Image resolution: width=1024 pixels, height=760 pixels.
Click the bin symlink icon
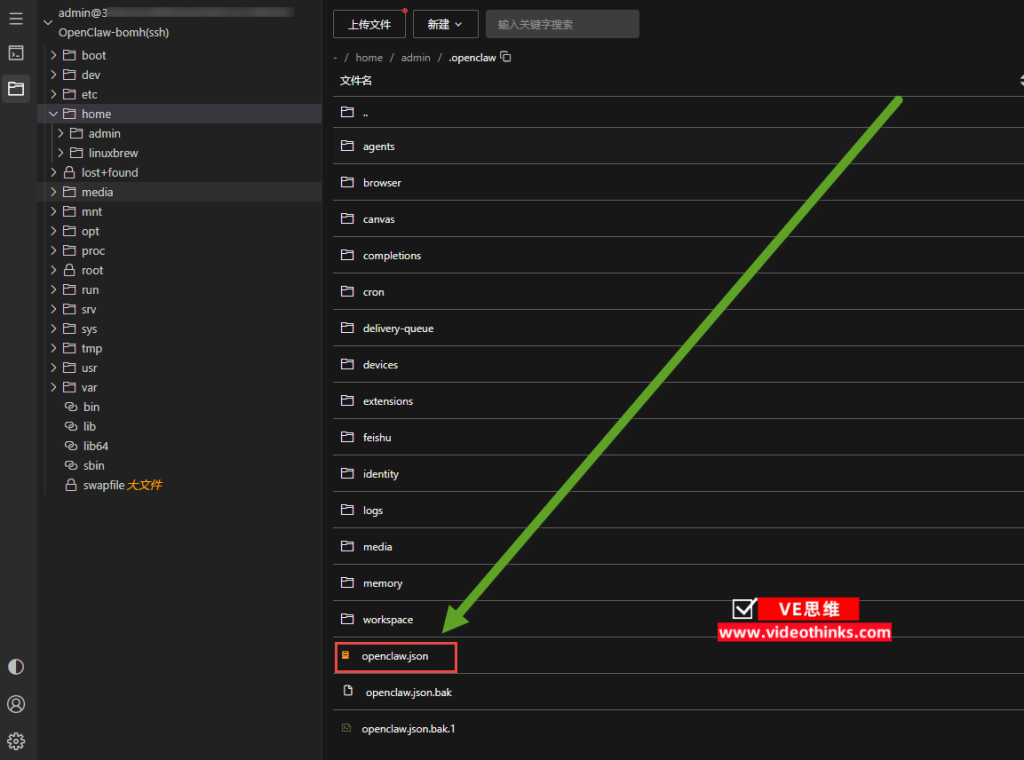point(70,407)
